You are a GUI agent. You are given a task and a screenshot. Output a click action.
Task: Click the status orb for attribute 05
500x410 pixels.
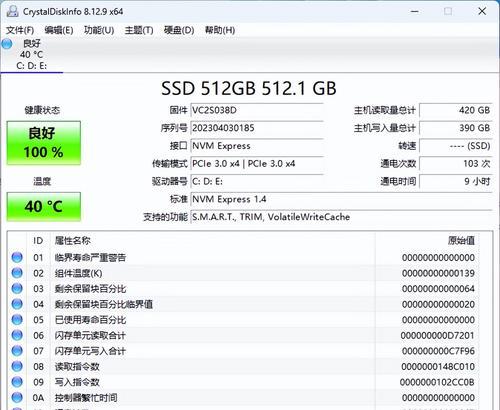(17, 320)
